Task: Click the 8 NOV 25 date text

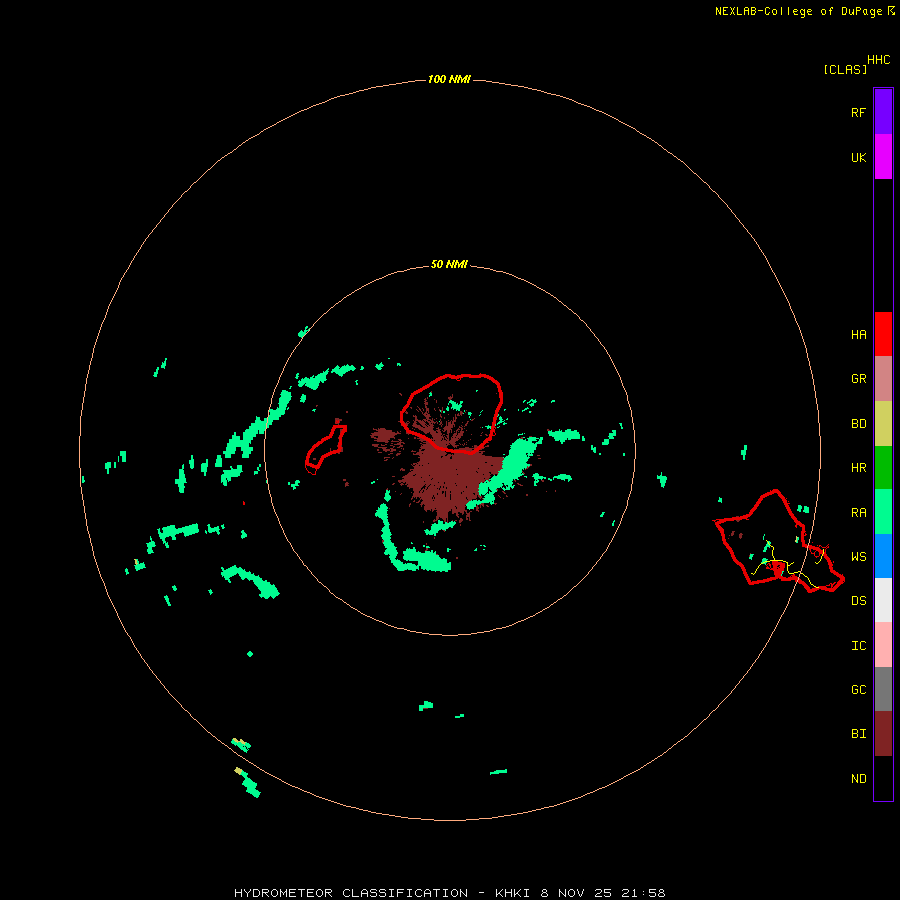Action: tap(576, 893)
